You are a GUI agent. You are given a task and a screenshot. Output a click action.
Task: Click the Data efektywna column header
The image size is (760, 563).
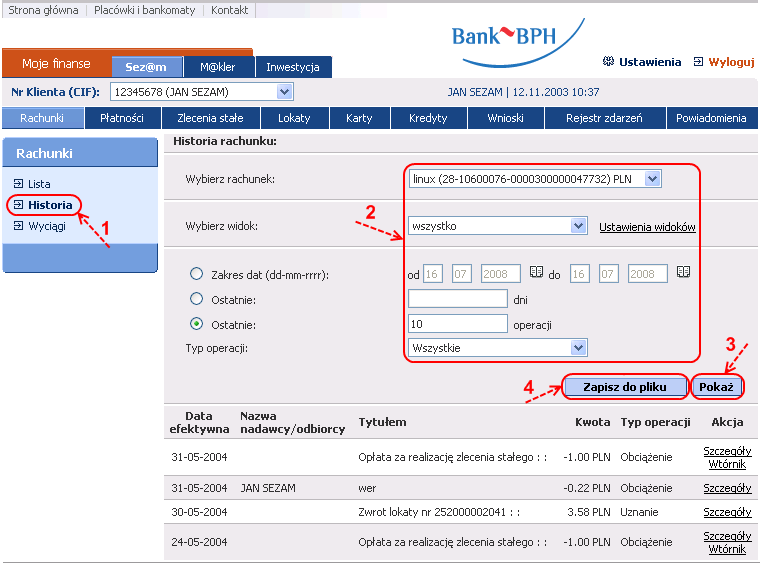point(199,422)
